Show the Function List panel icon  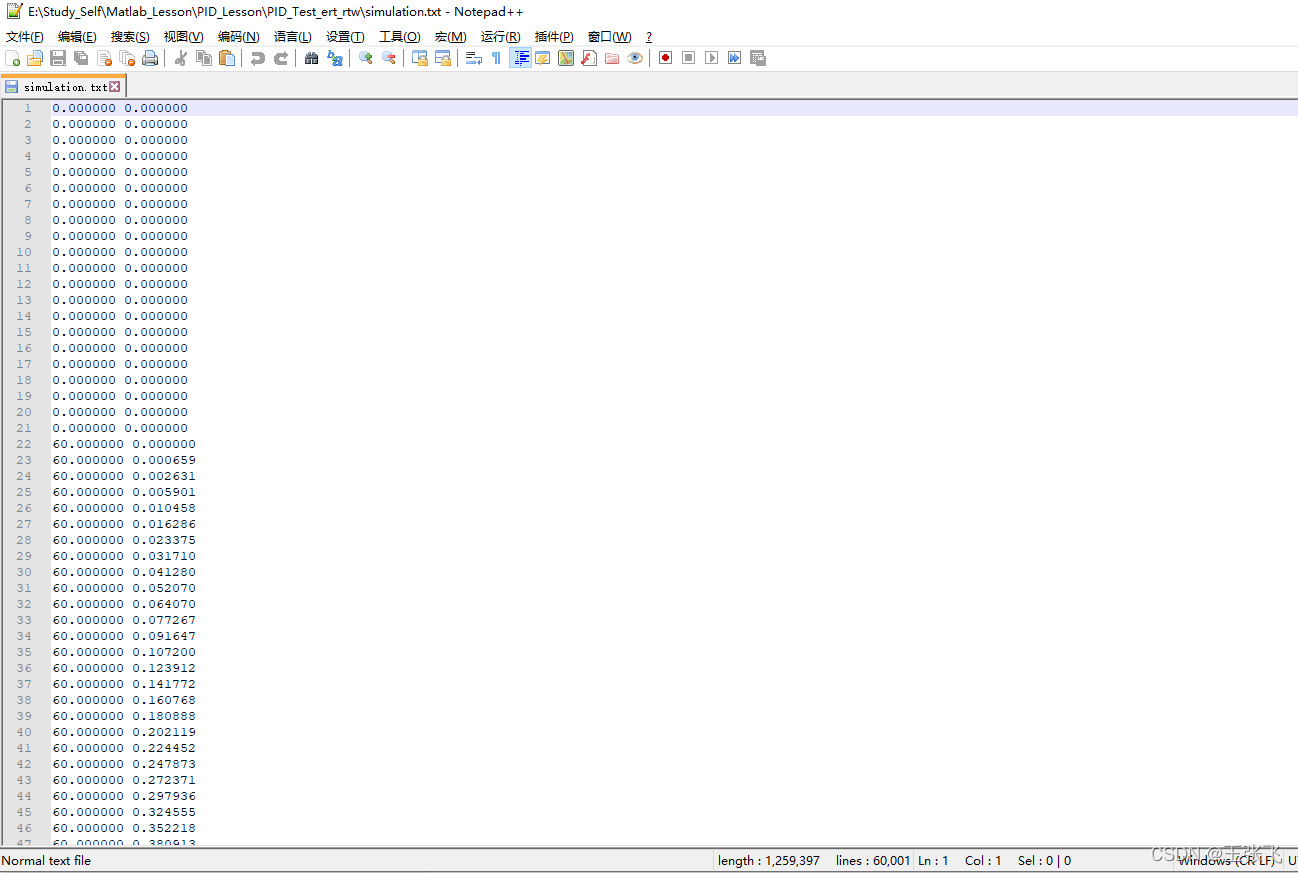pos(589,58)
